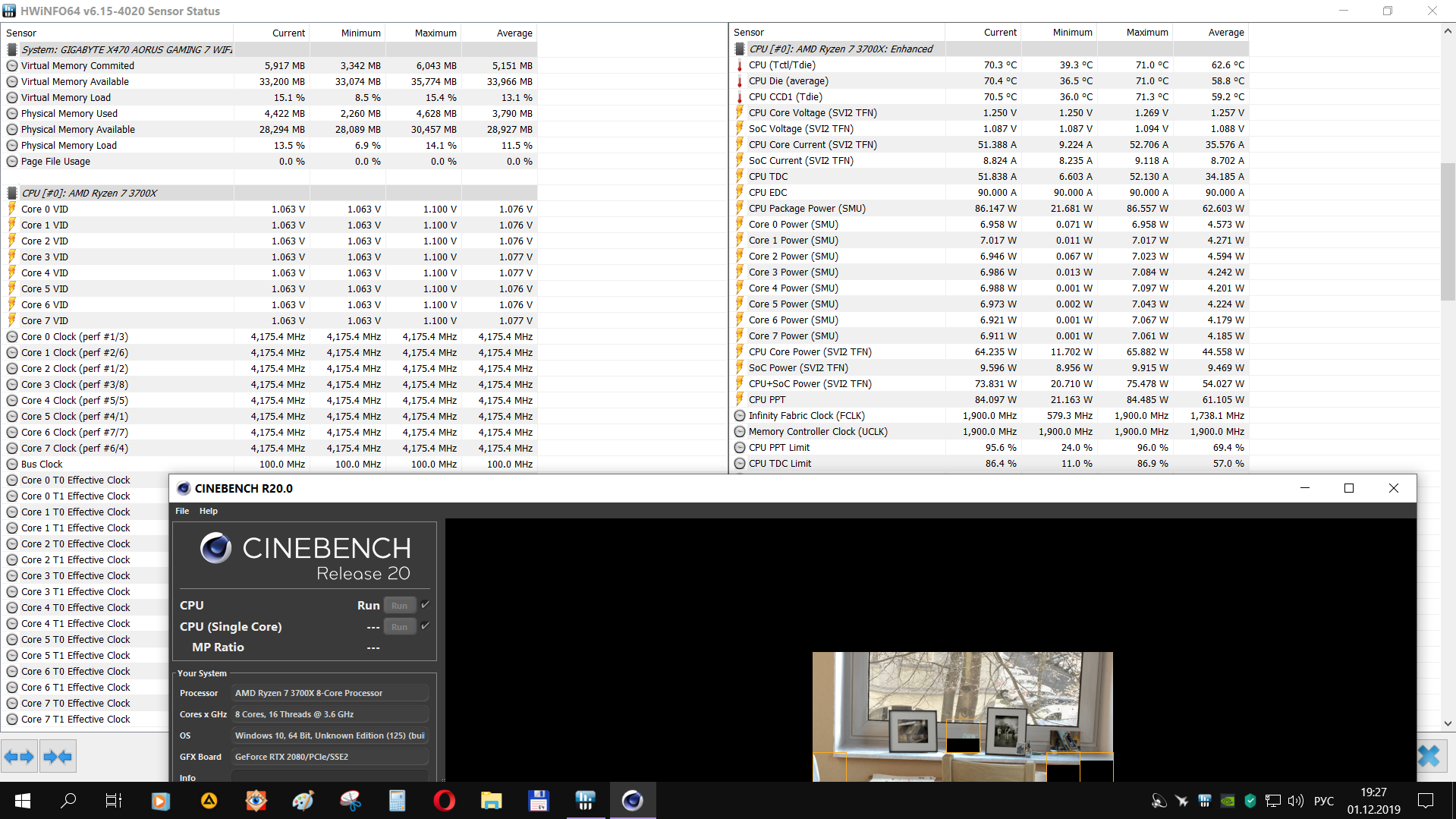Click the sensor list scroll down arrow

click(x=1448, y=723)
